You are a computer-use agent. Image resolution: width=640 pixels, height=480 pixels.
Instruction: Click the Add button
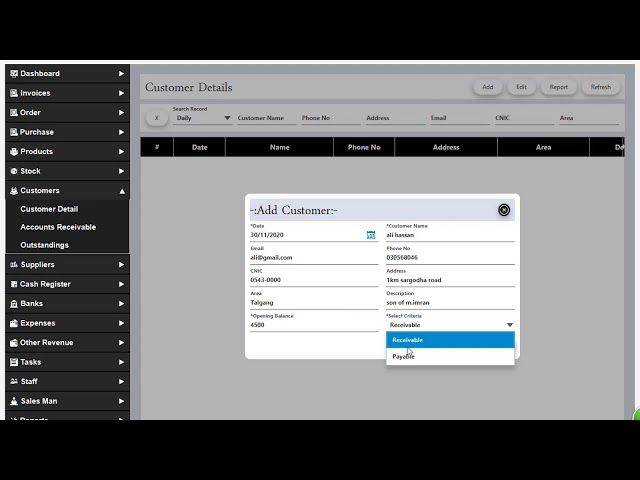[488, 87]
